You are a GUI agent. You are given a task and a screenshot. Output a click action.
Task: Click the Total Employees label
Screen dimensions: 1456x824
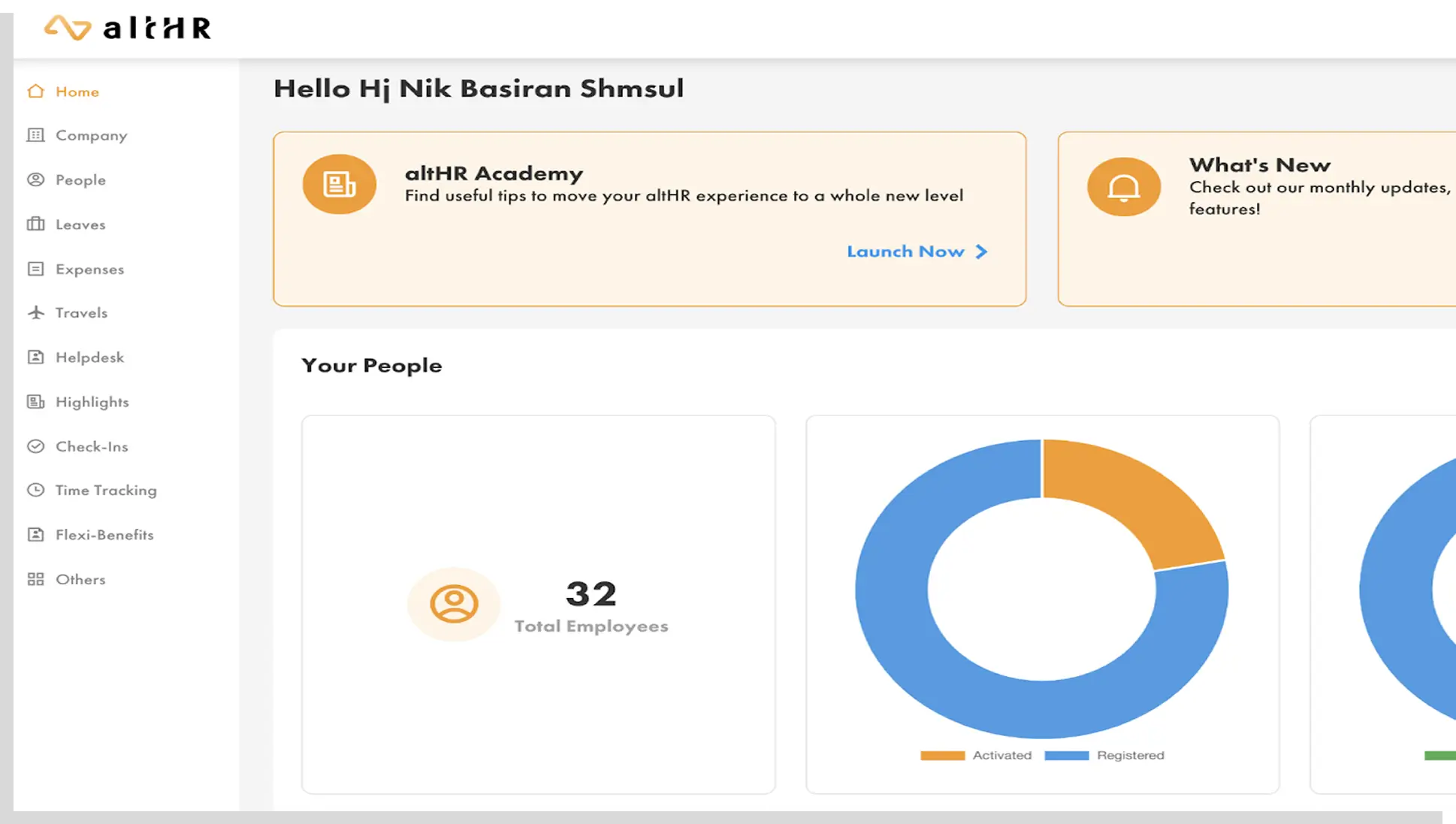[591, 626]
